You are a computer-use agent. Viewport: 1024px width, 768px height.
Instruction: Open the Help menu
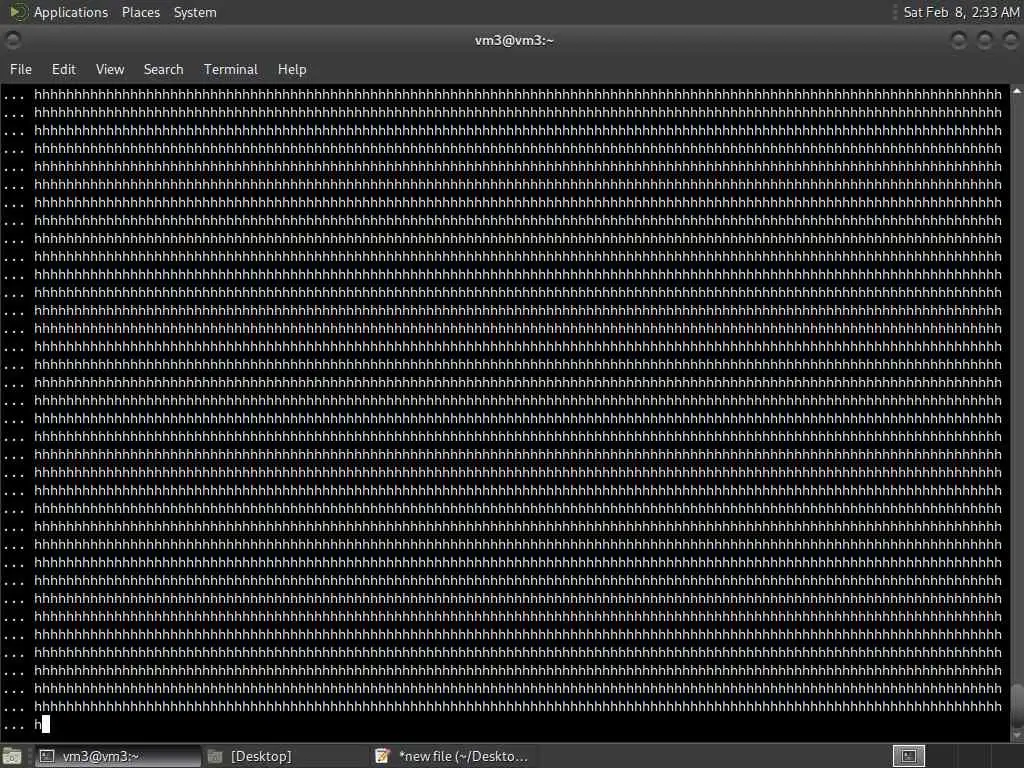(292, 69)
